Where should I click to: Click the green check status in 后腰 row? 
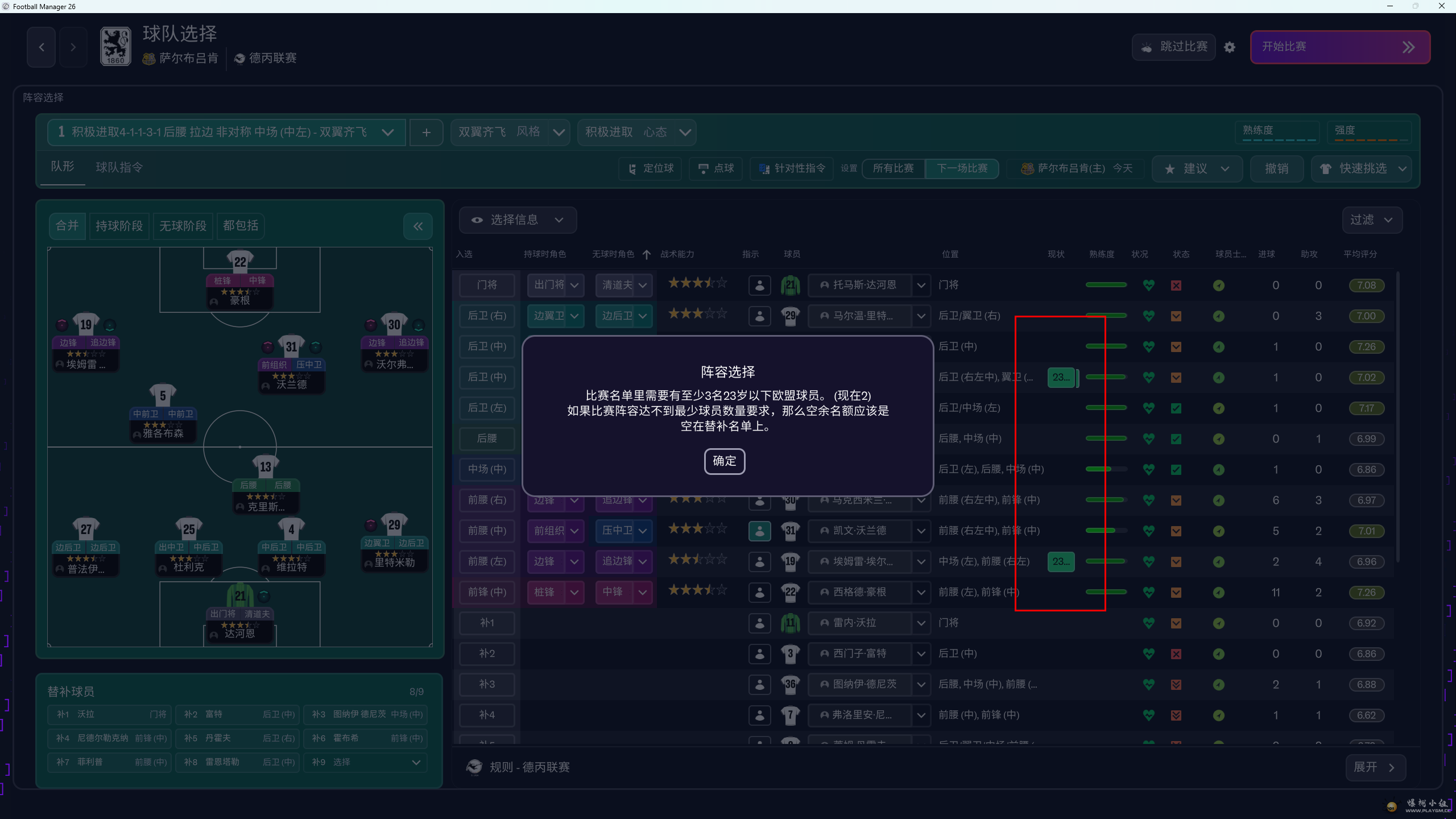(1176, 439)
